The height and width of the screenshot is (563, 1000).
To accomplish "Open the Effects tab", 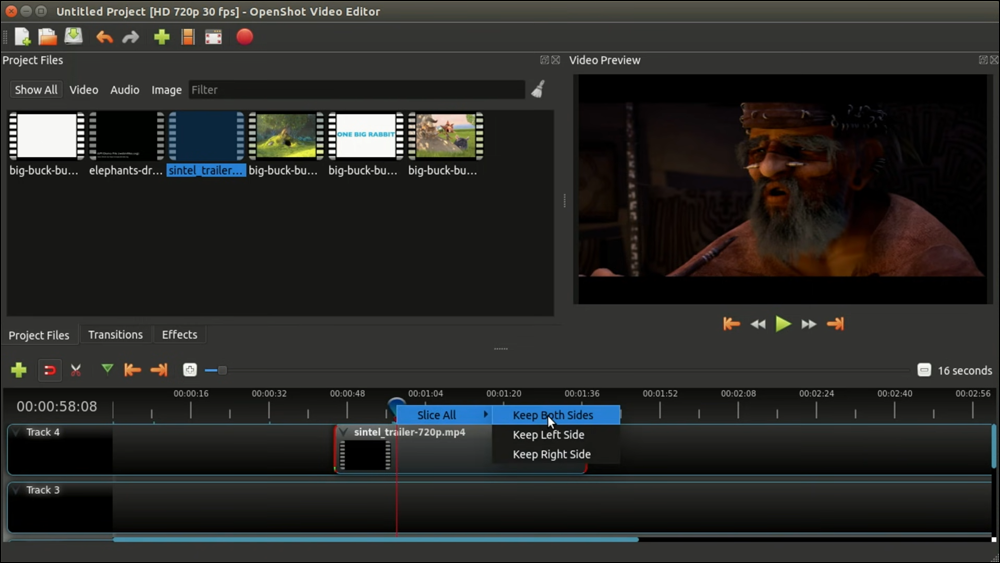I will (x=179, y=335).
